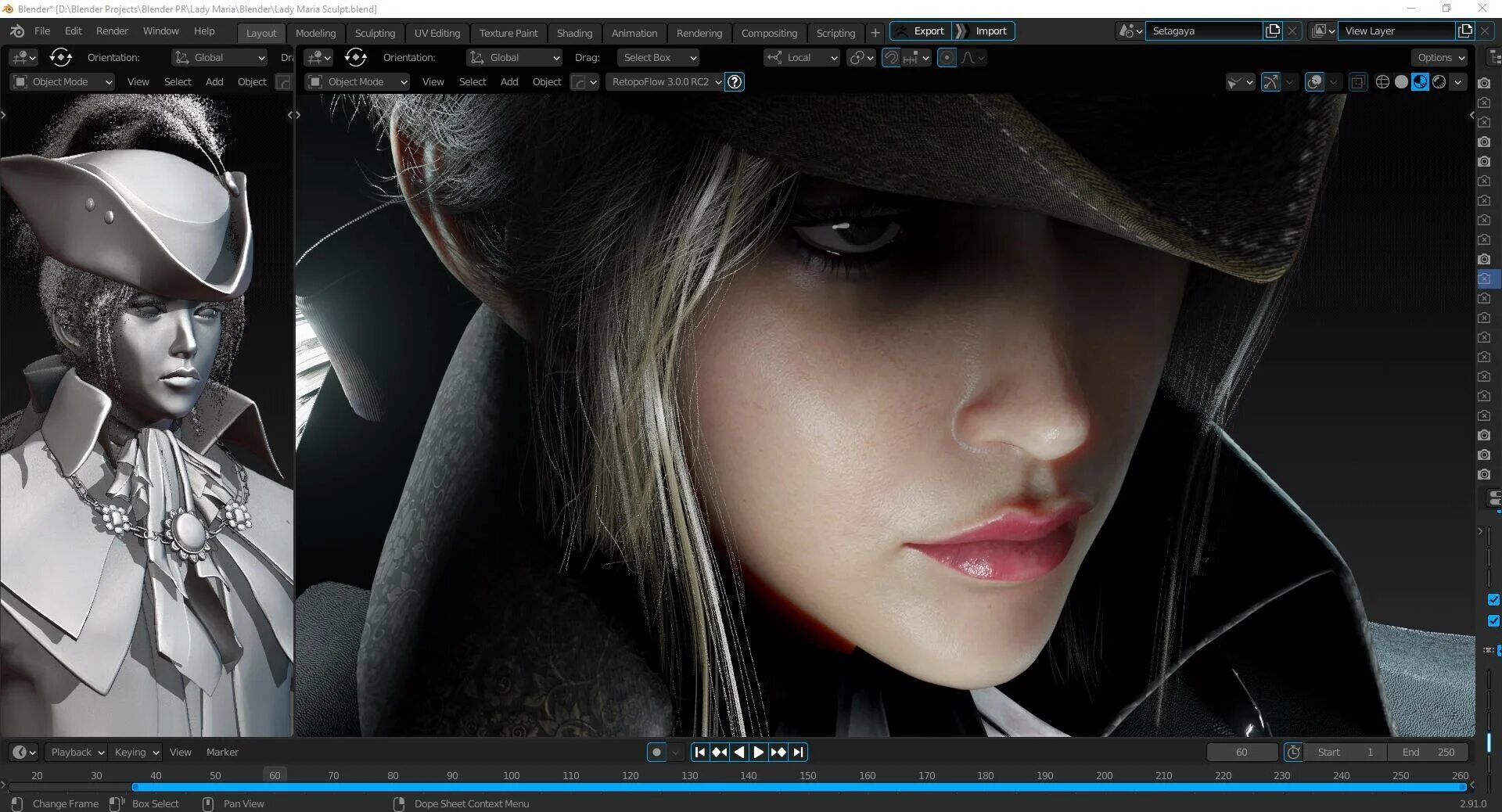Viewport: 1502px width, 812px height.
Task: Click current frame field showing 60
Action: (1241, 752)
